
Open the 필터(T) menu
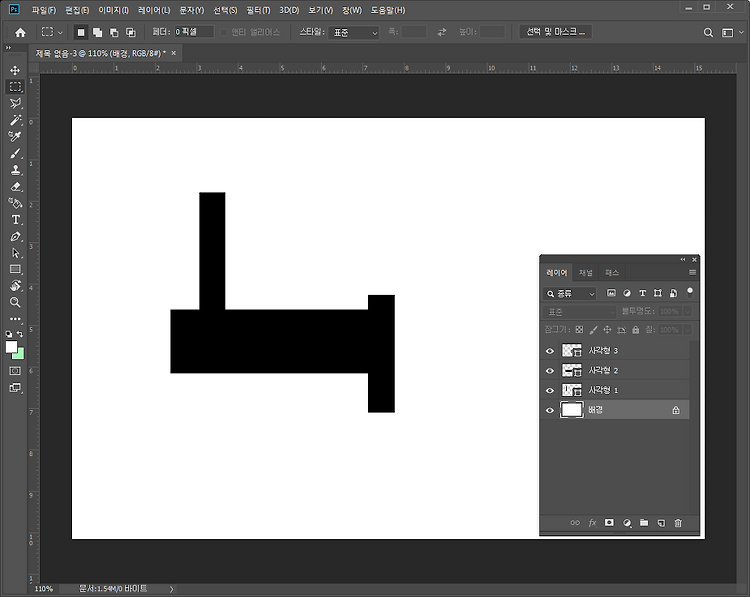[258, 10]
